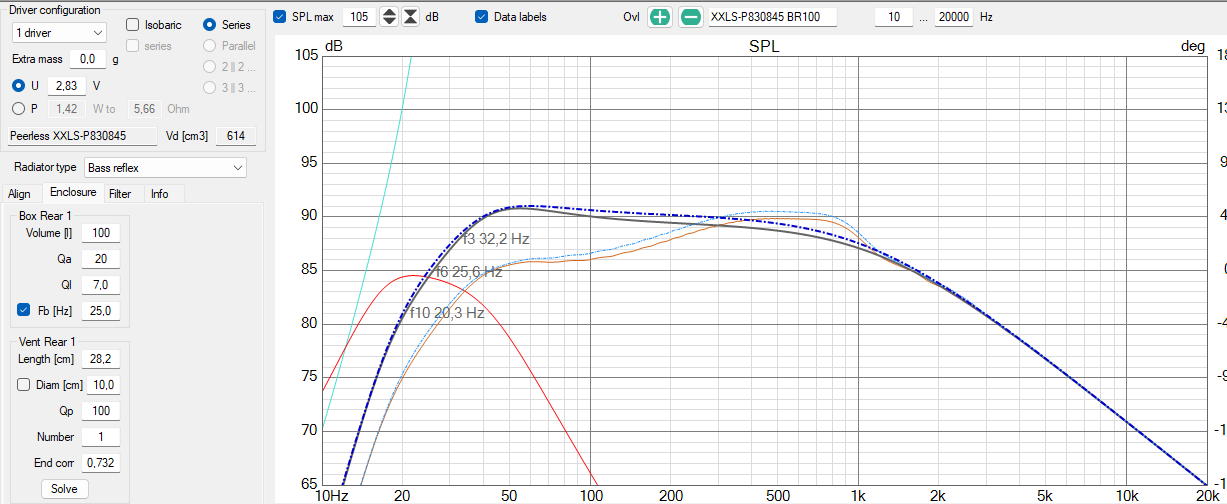Edit the vent Length field 28,2
Viewport: 1227px width, 504px height.
click(x=100, y=359)
